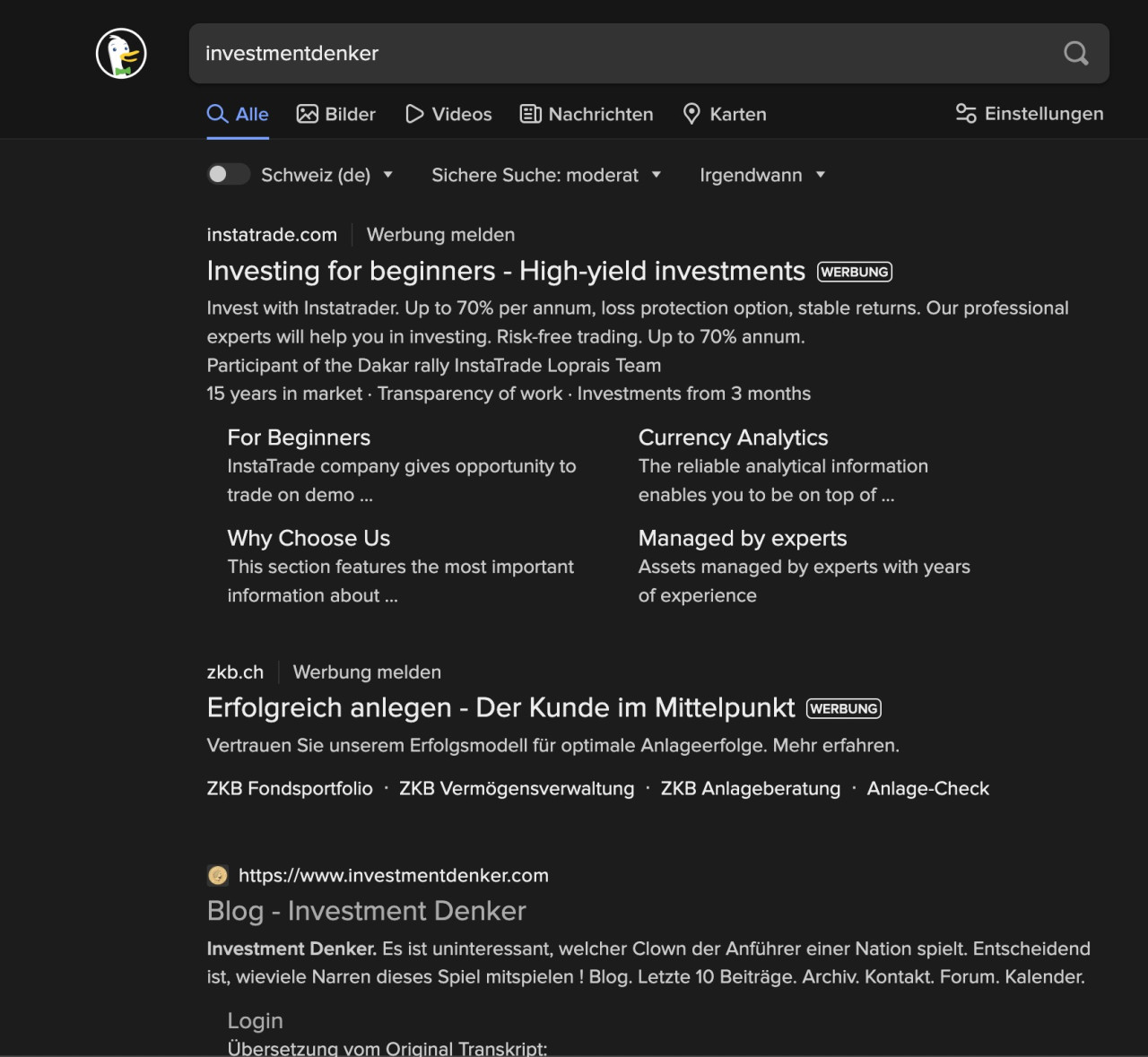Open the Sichere Suche: moderat dropdown
This screenshot has height=1057, width=1148.
tap(546, 175)
